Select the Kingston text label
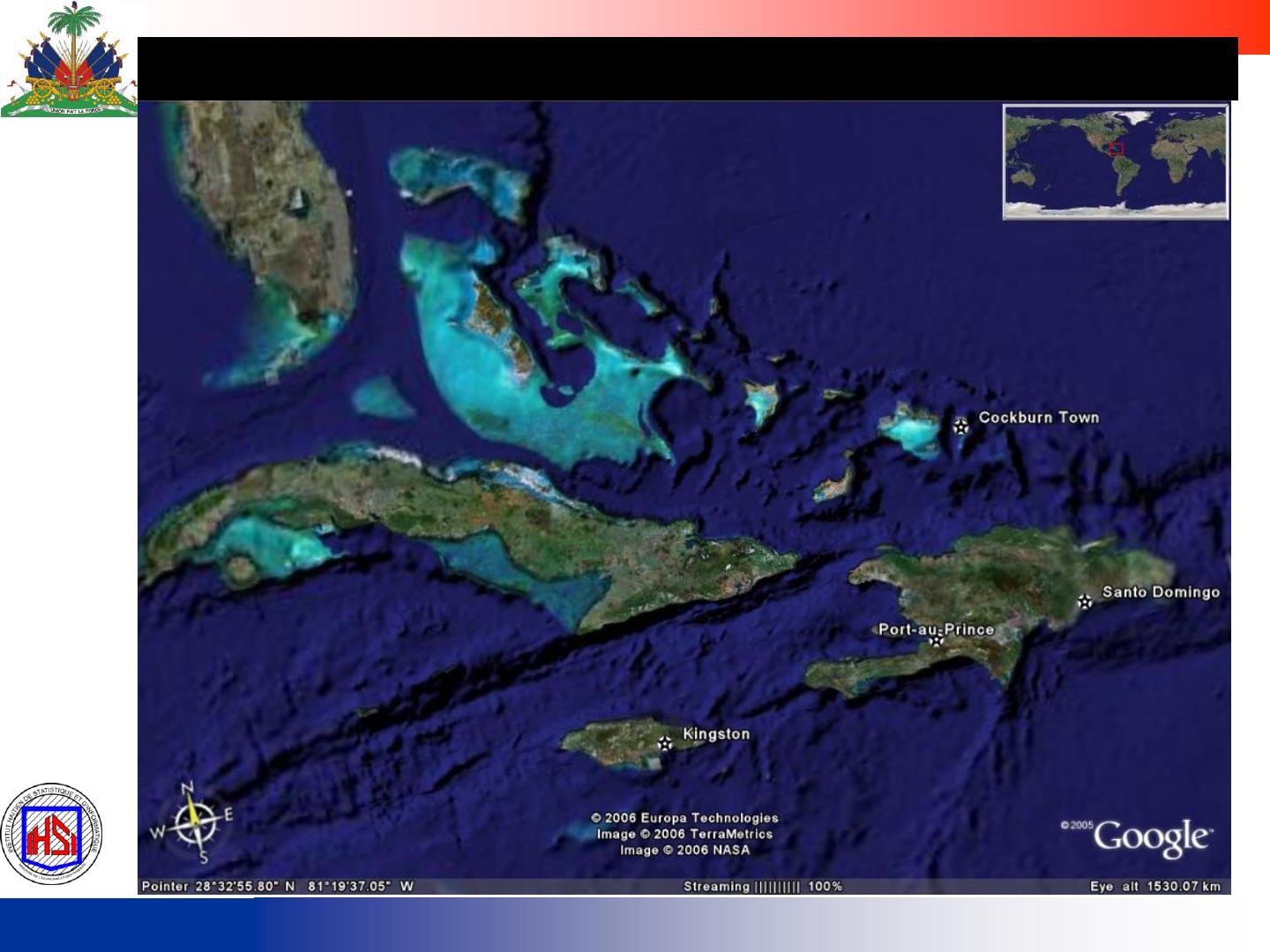The height and width of the screenshot is (952, 1270). [x=716, y=734]
